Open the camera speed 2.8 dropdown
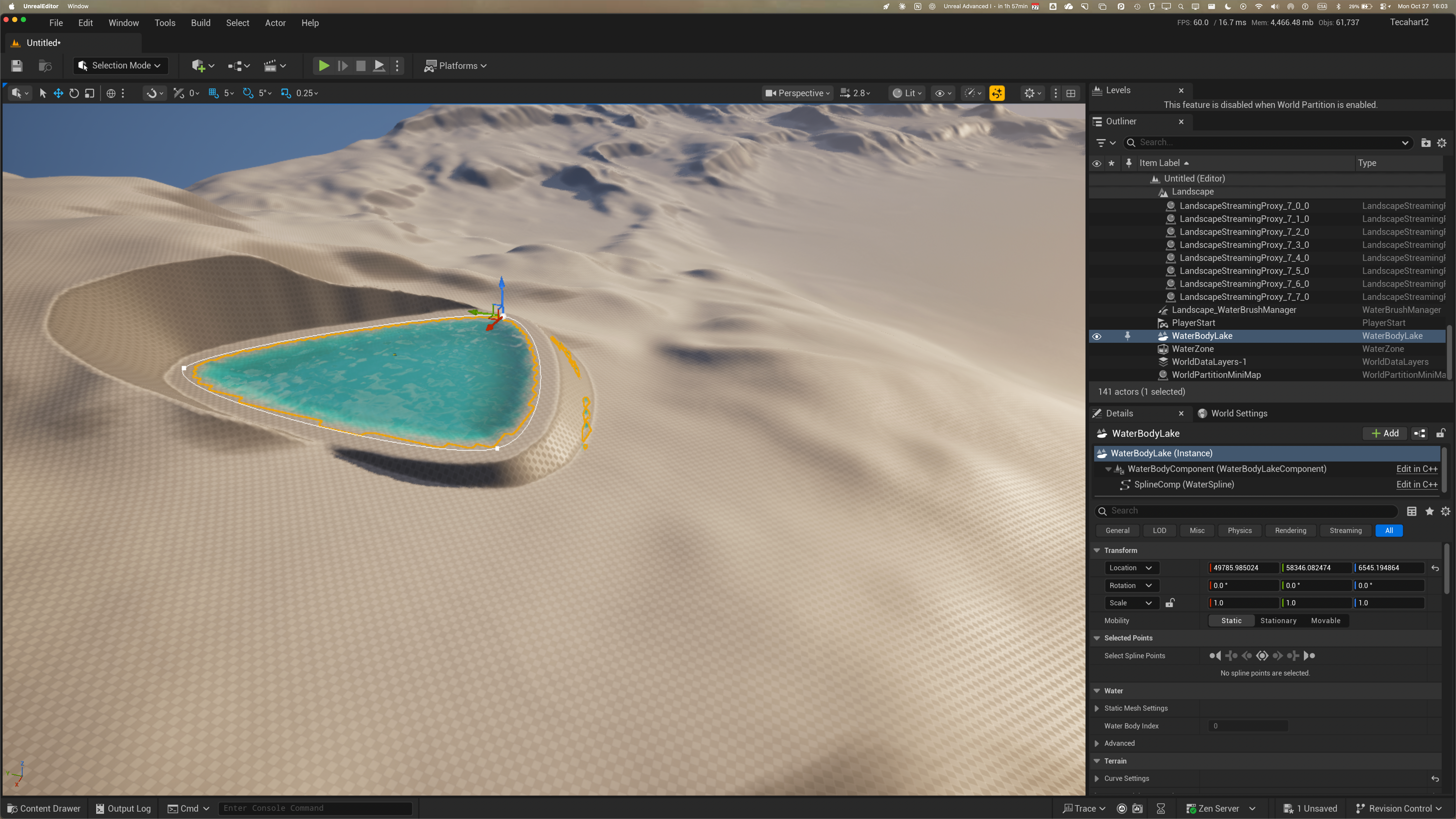1456x819 pixels. [x=855, y=93]
